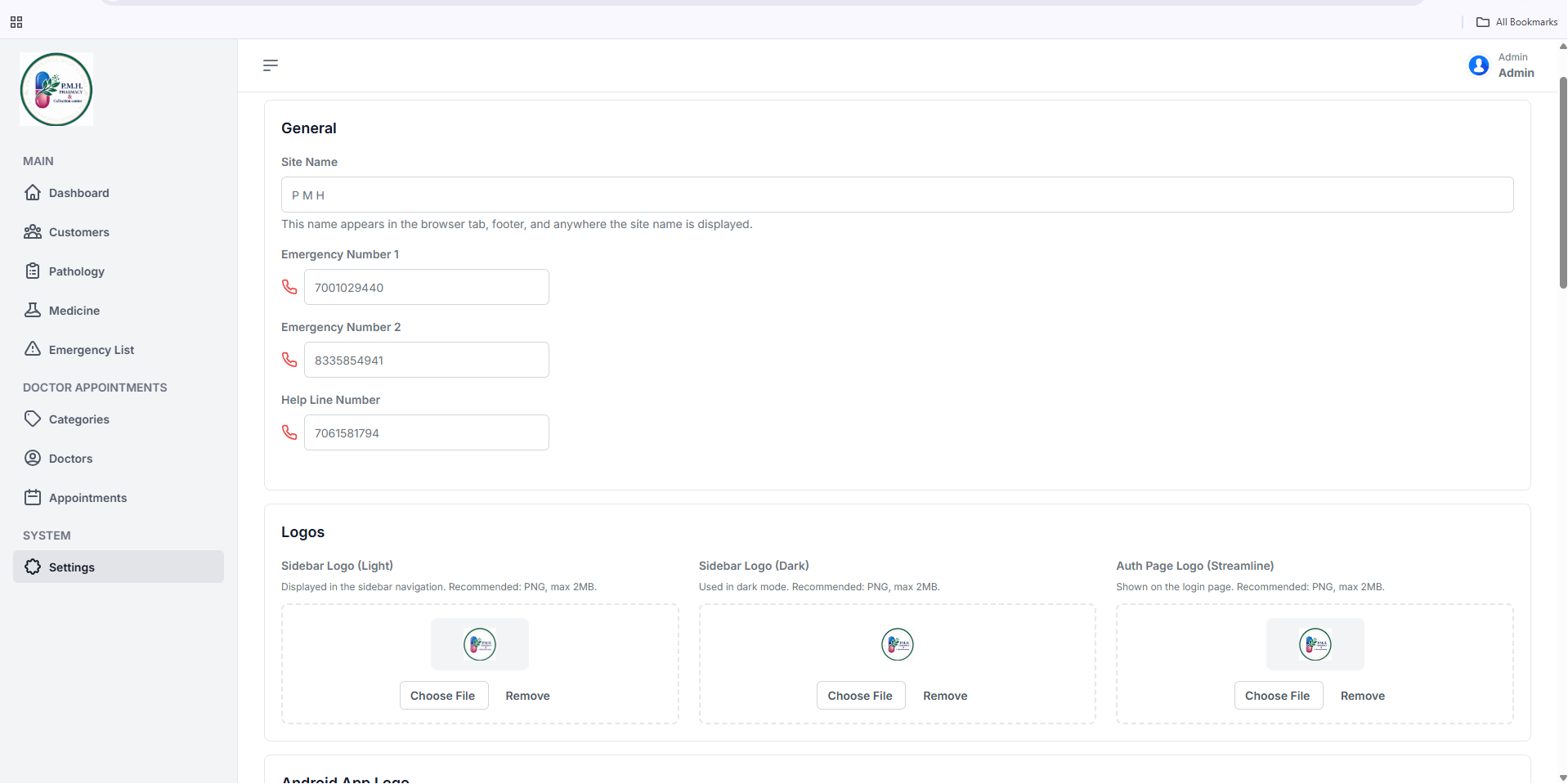The width and height of the screenshot is (1568, 784).
Task: Click the 'DOCTOR APPOINTMENTS' sidebar heading
Action: (95, 388)
